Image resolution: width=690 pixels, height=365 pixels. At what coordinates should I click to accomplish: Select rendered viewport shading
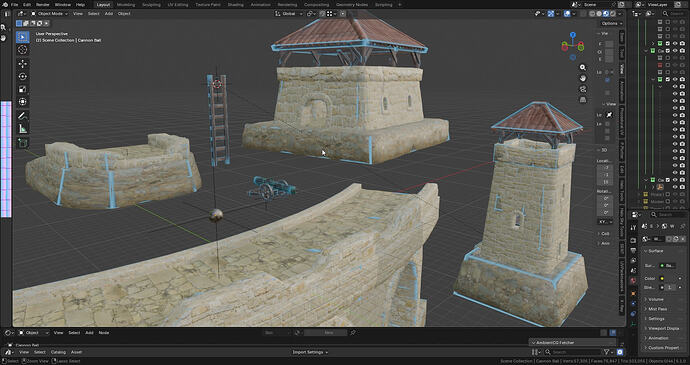click(x=612, y=14)
